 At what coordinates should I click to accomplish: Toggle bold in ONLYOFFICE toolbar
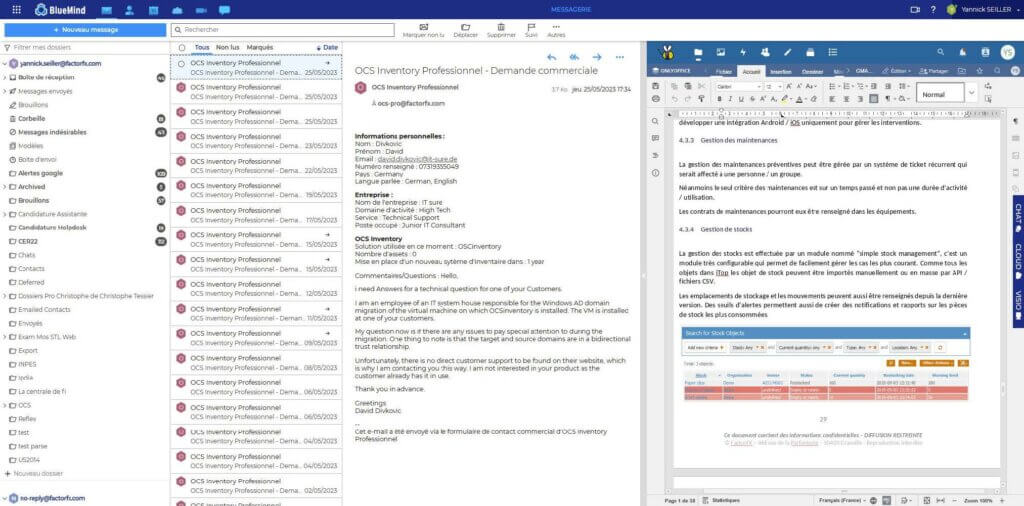[x=719, y=99]
